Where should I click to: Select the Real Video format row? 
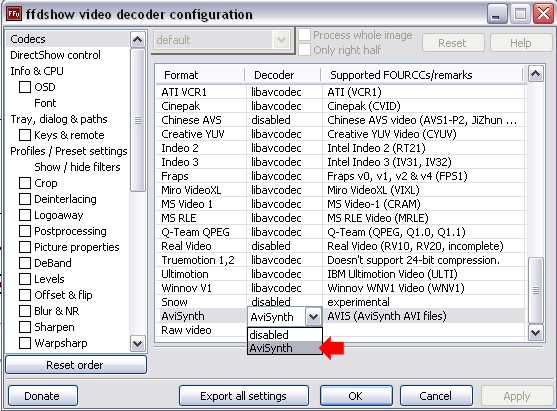point(340,246)
